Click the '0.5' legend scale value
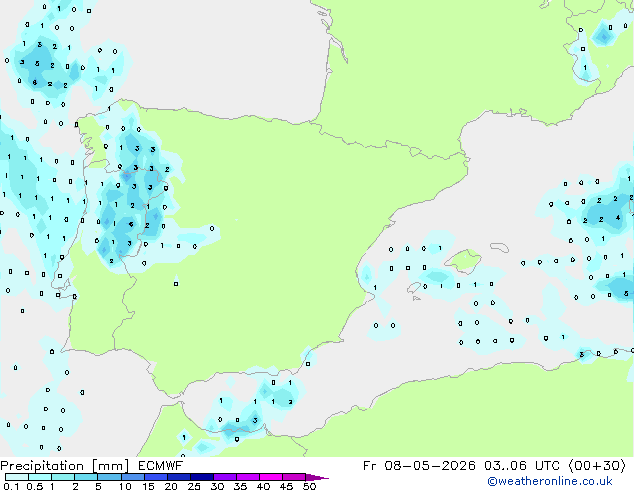 click(x=35, y=486)
